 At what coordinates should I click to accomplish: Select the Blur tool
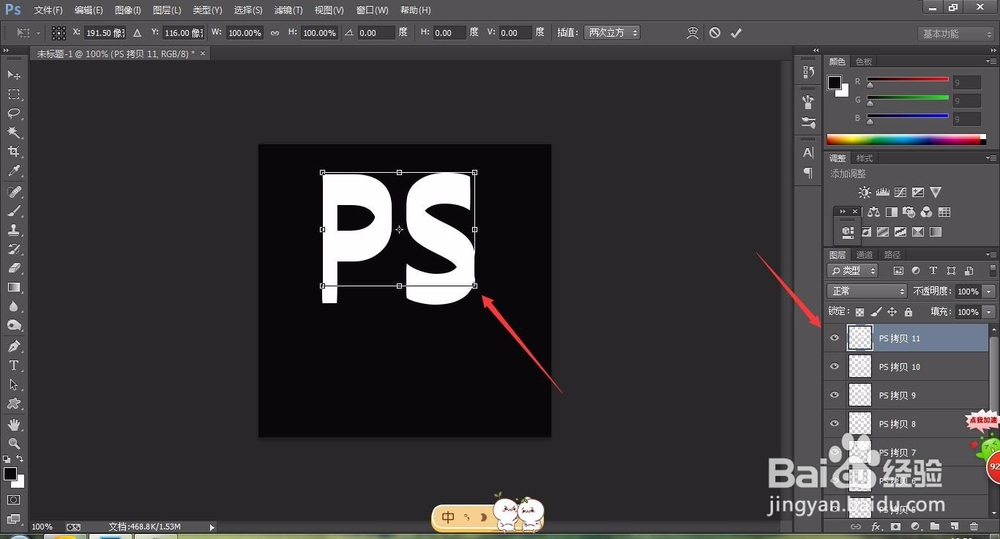[x=13, y=306]
